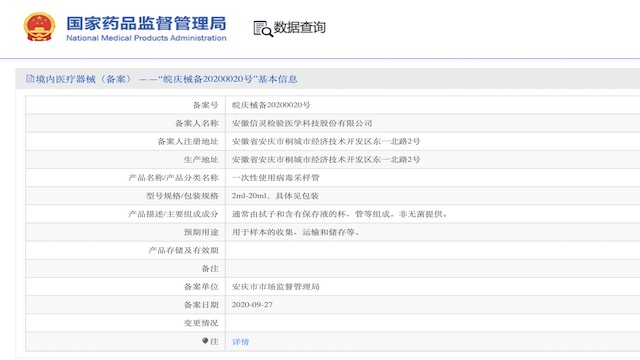The width and height of the screenshot is (640, 360).
Task: Select the 变更情况 label
Action: point(201,323)
